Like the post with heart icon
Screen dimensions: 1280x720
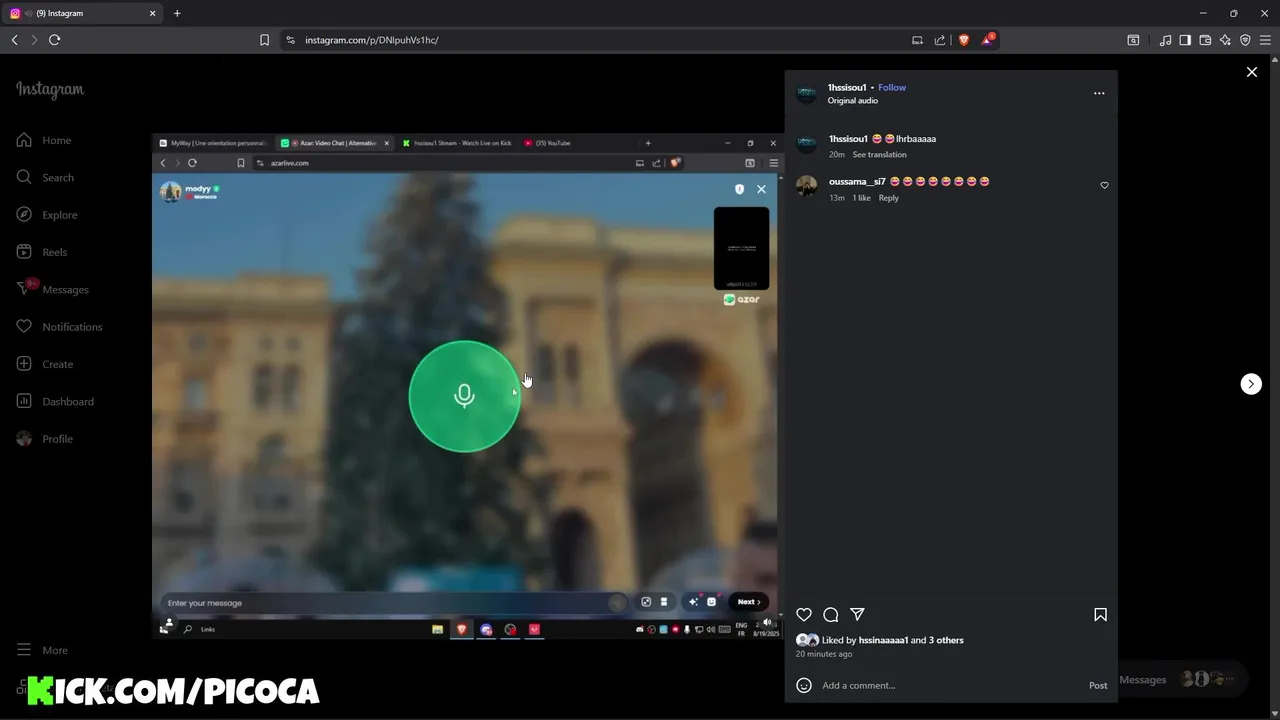[804, 615]
